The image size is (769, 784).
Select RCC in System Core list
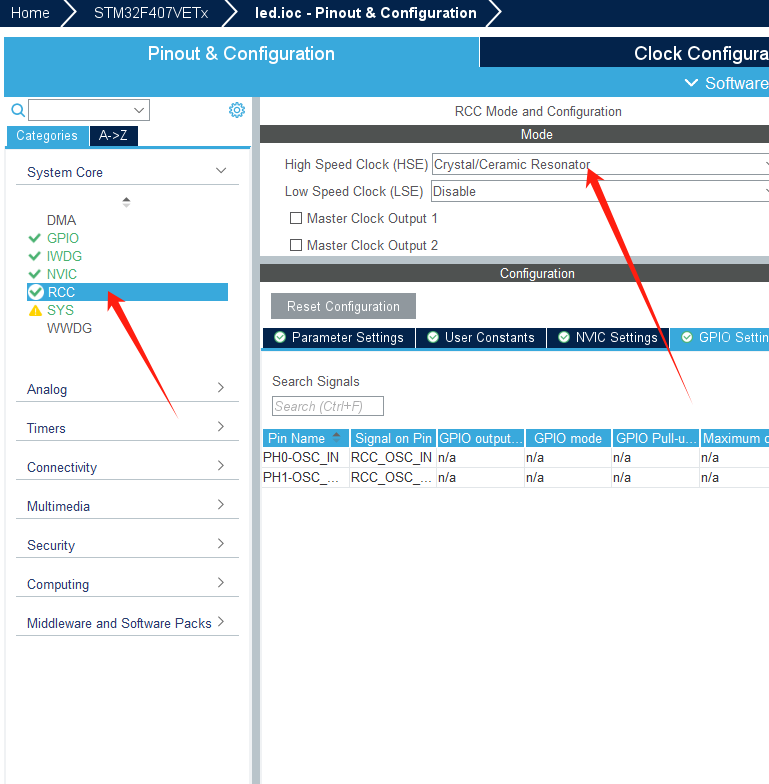[127, 292]
